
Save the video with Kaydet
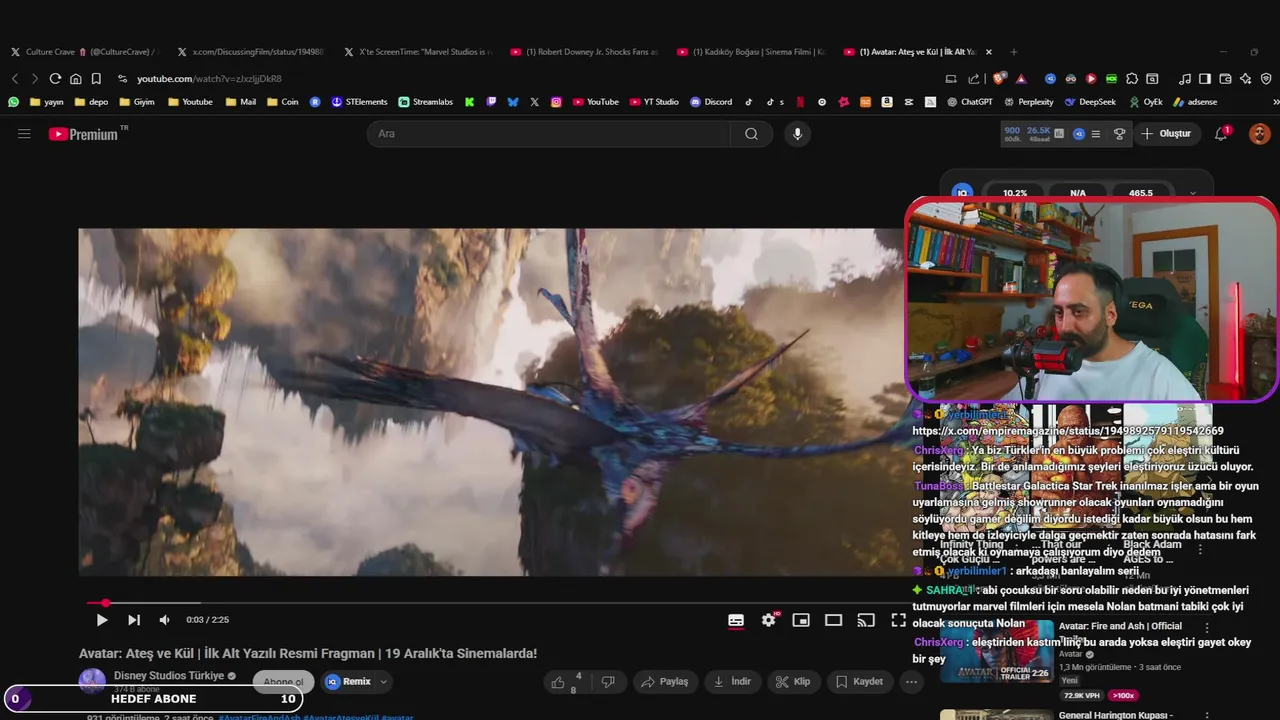point(859,682)
